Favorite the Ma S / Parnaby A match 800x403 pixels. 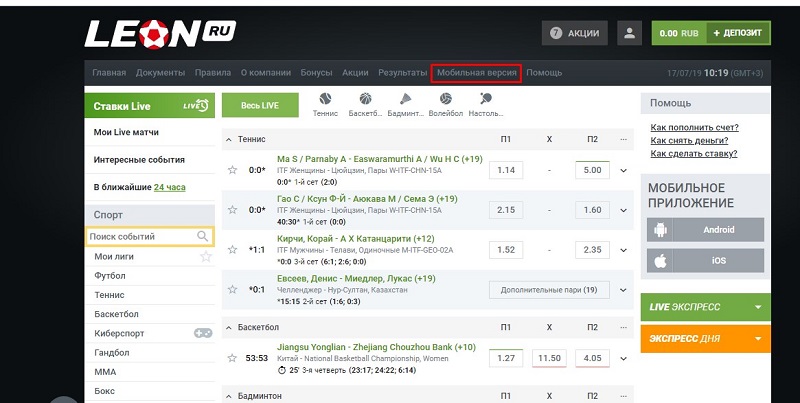pyautogui.click(x=232, y=170)
